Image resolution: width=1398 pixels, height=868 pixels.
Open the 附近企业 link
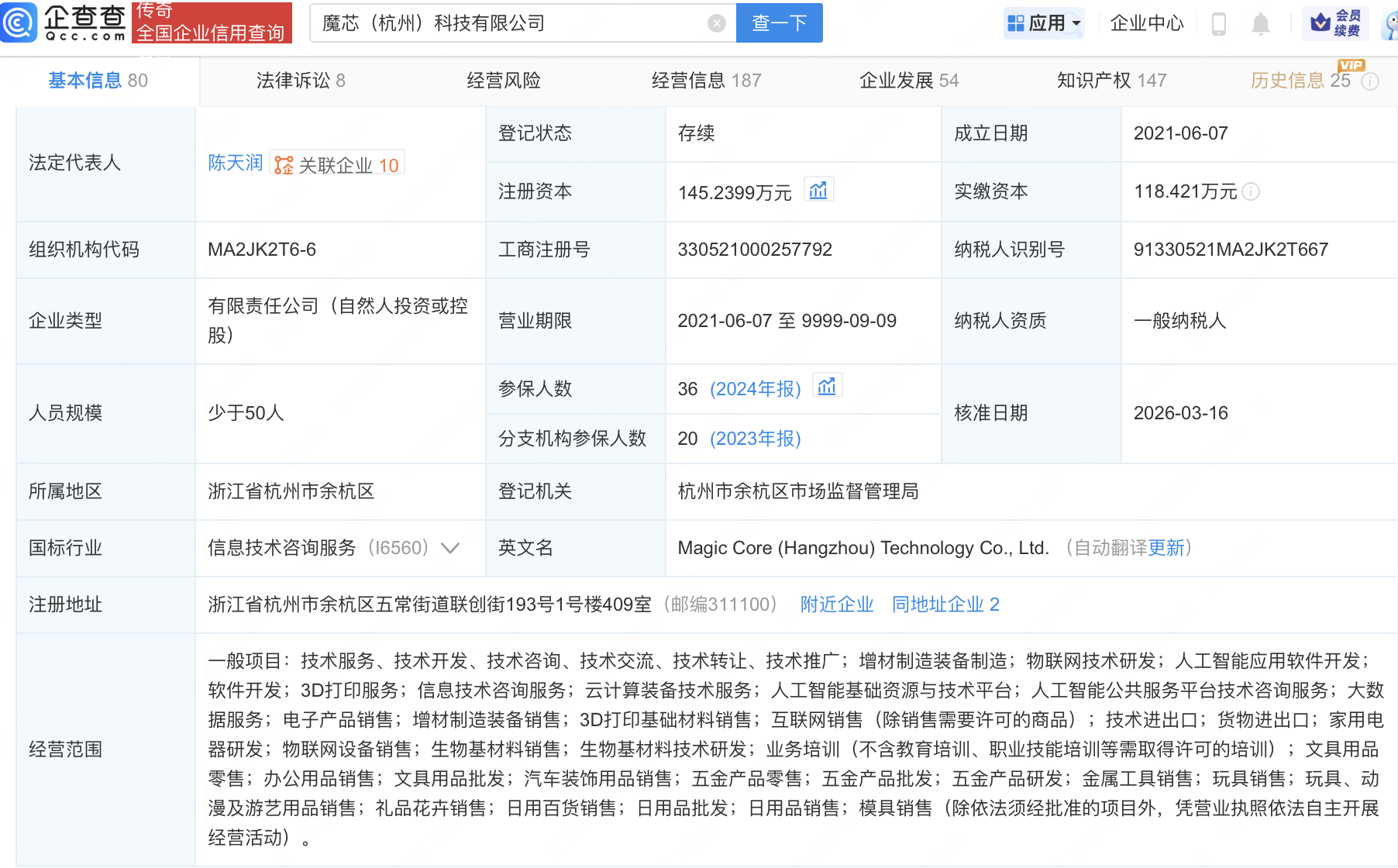coord(837,604)
